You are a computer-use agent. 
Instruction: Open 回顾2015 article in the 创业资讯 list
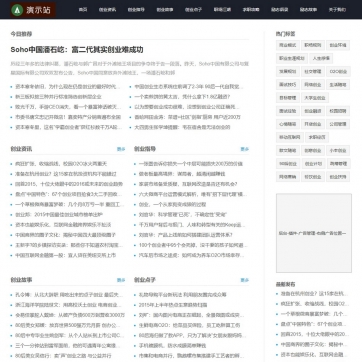(69, 184)
